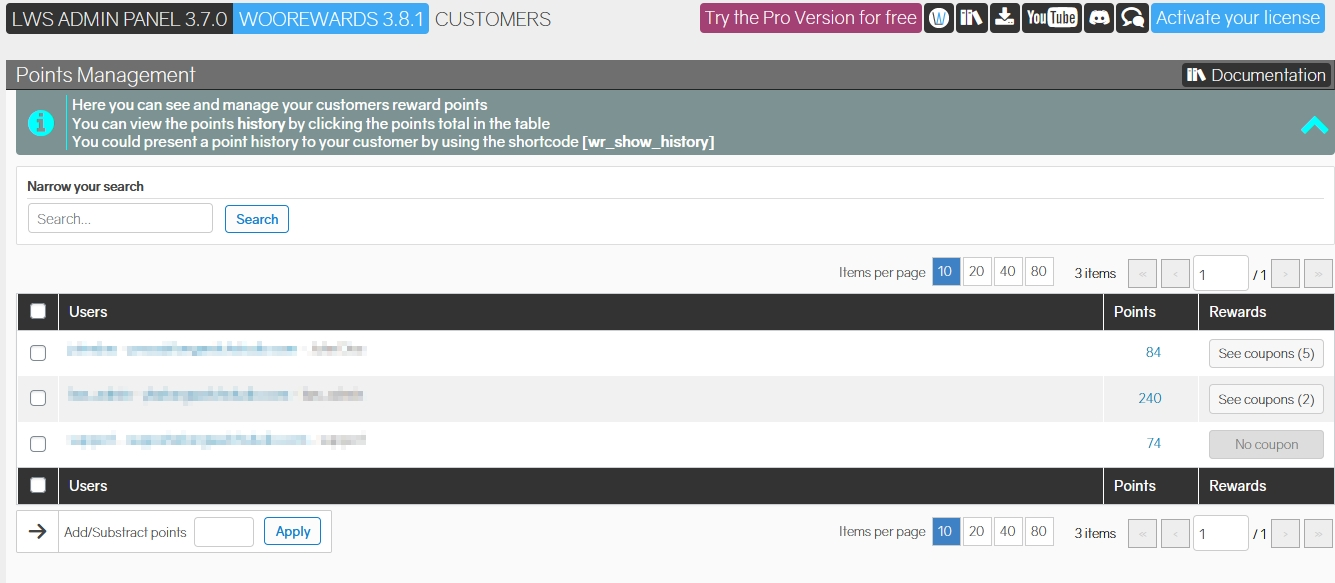Check the select-all box in table header

coord(38,312)
